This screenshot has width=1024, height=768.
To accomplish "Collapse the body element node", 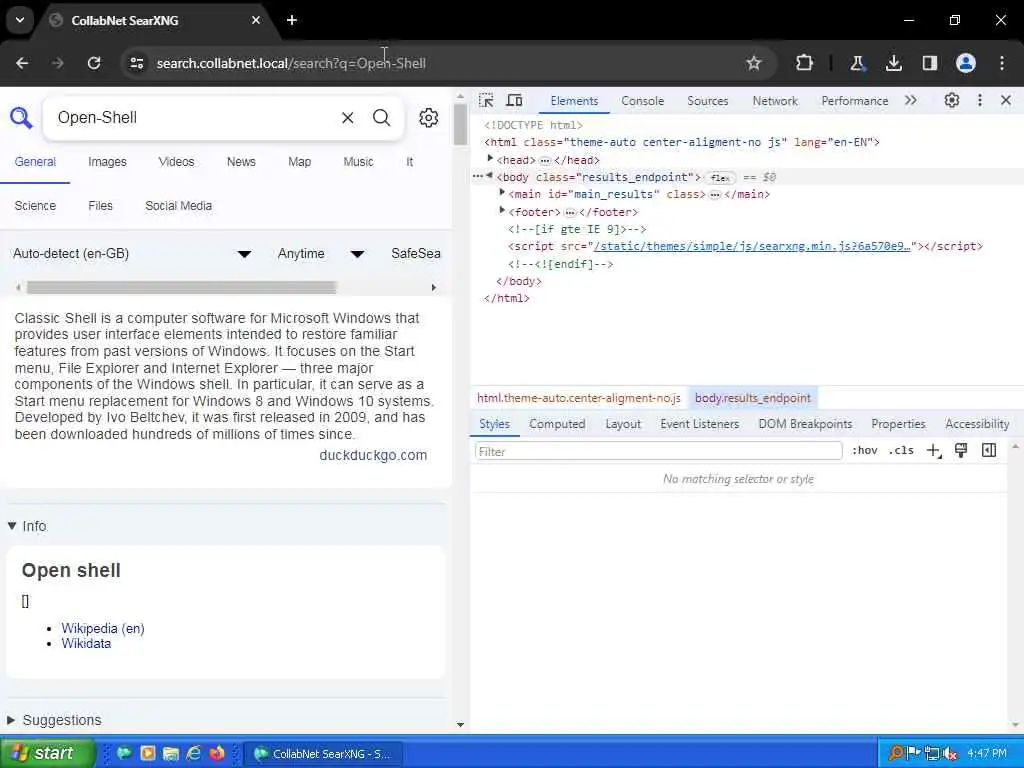I will coord(489,175).
